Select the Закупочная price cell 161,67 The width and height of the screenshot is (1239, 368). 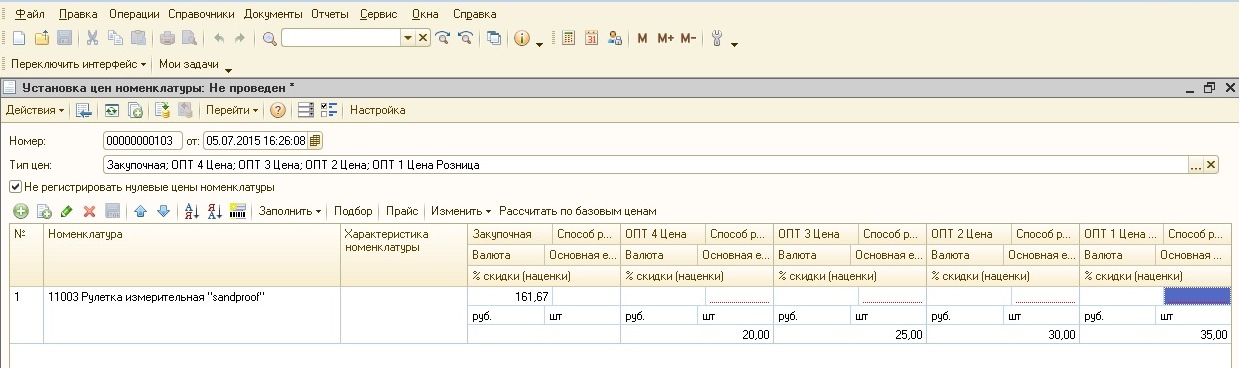pos(510,297)
